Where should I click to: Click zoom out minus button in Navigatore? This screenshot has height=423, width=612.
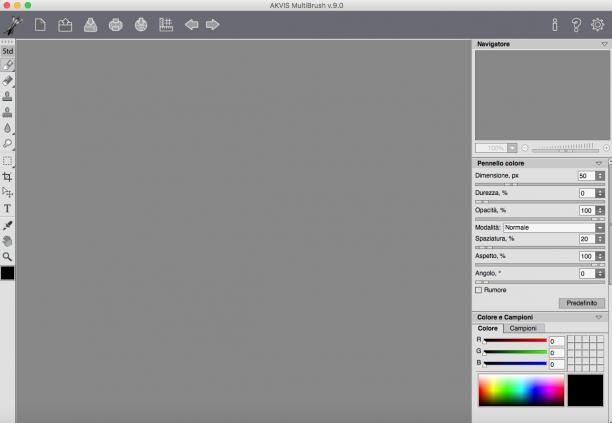[x=525, y=148]
